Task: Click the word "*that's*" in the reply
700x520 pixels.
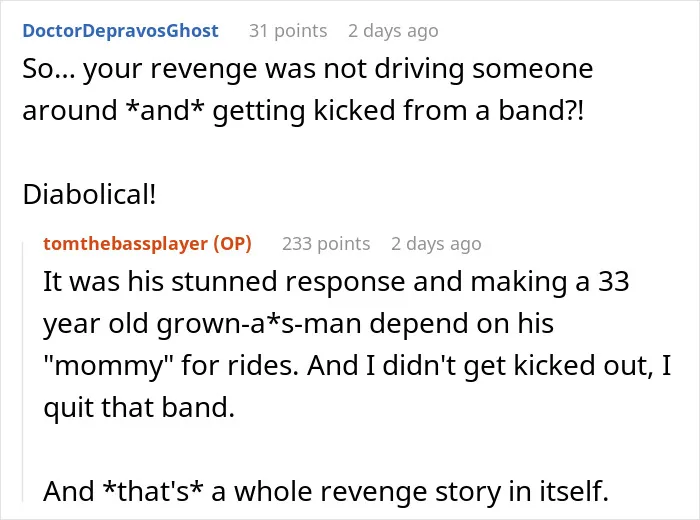Action: [x=153, y=491]
